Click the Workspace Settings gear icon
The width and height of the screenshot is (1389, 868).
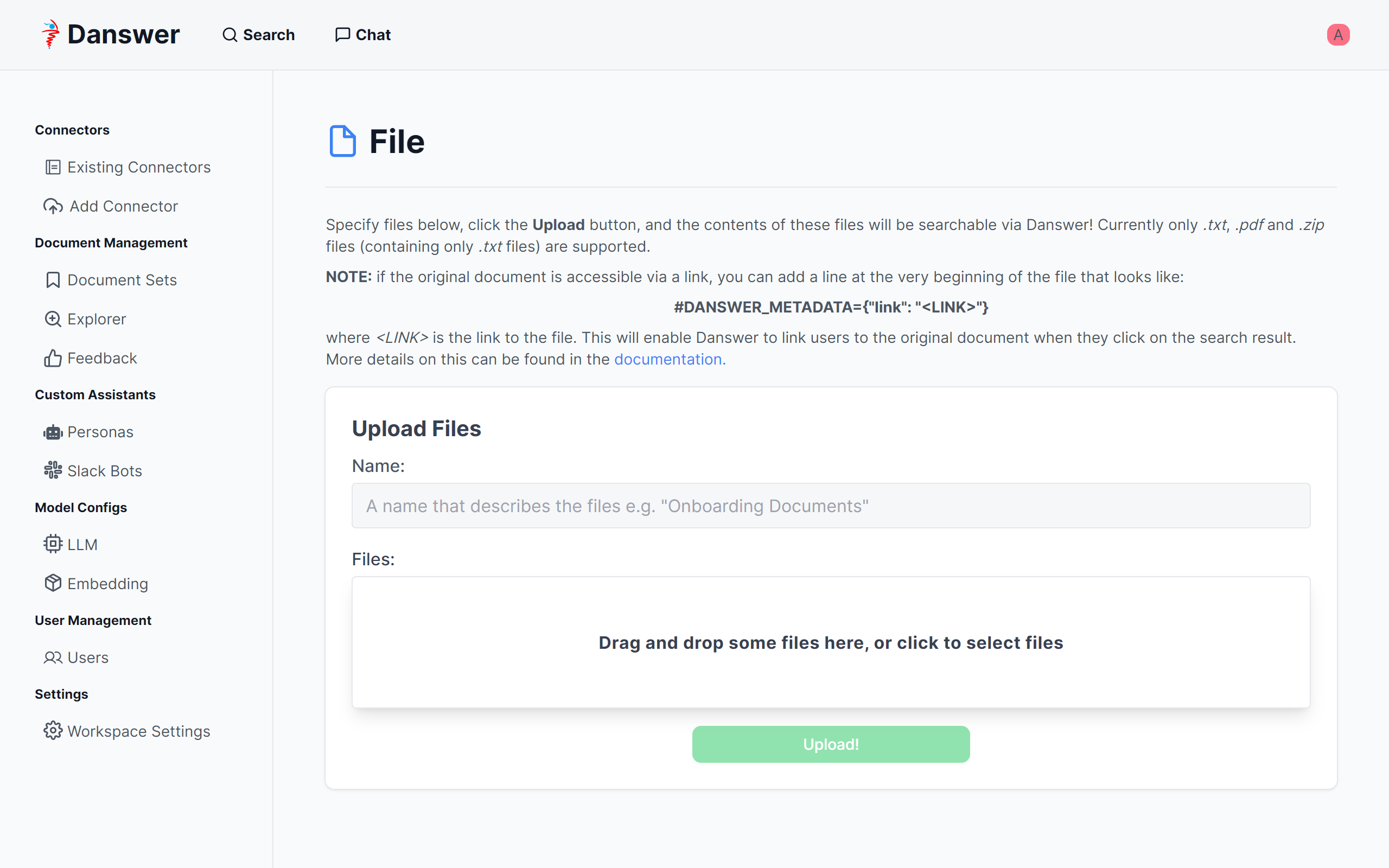(x=53, y=731)
